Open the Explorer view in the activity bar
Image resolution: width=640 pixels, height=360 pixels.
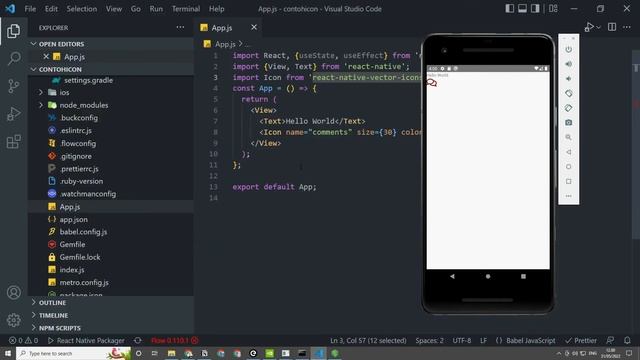(x=13, y=31)
